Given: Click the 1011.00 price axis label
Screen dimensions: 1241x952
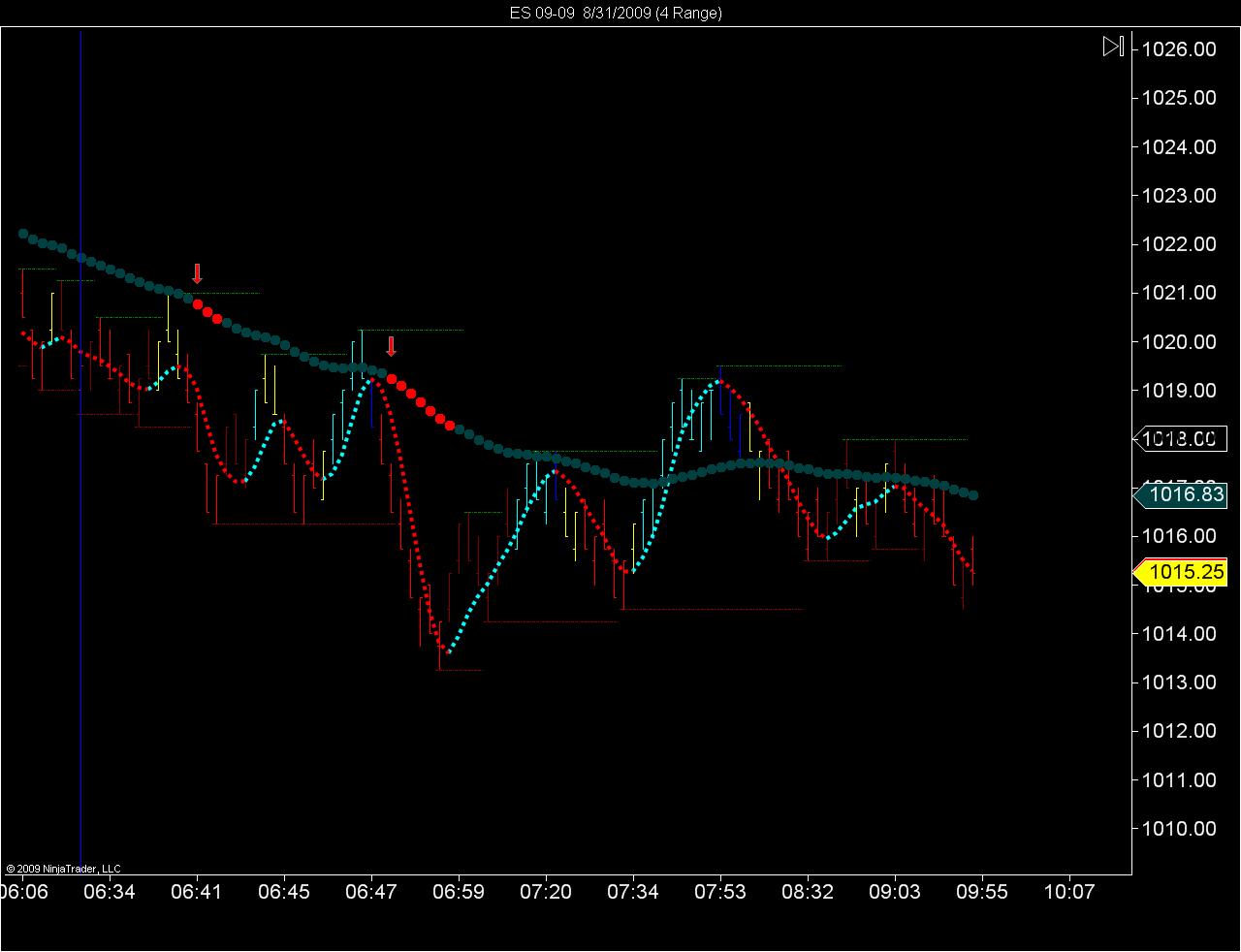Looking at the screenshot, I should (x=1179, y=780).
